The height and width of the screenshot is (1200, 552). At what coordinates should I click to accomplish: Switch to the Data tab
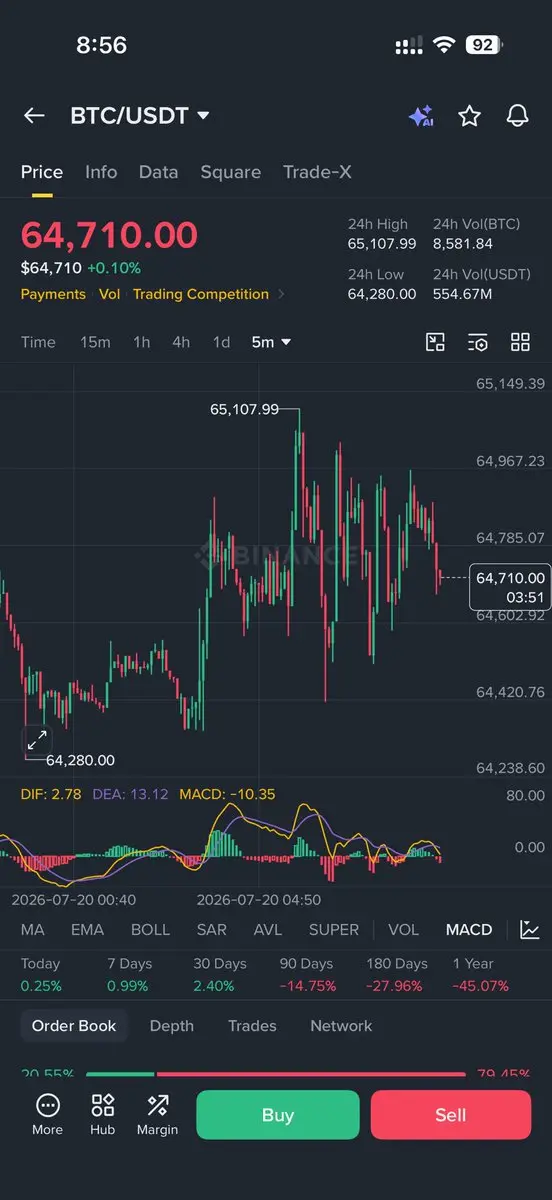[x=158, y=172]
